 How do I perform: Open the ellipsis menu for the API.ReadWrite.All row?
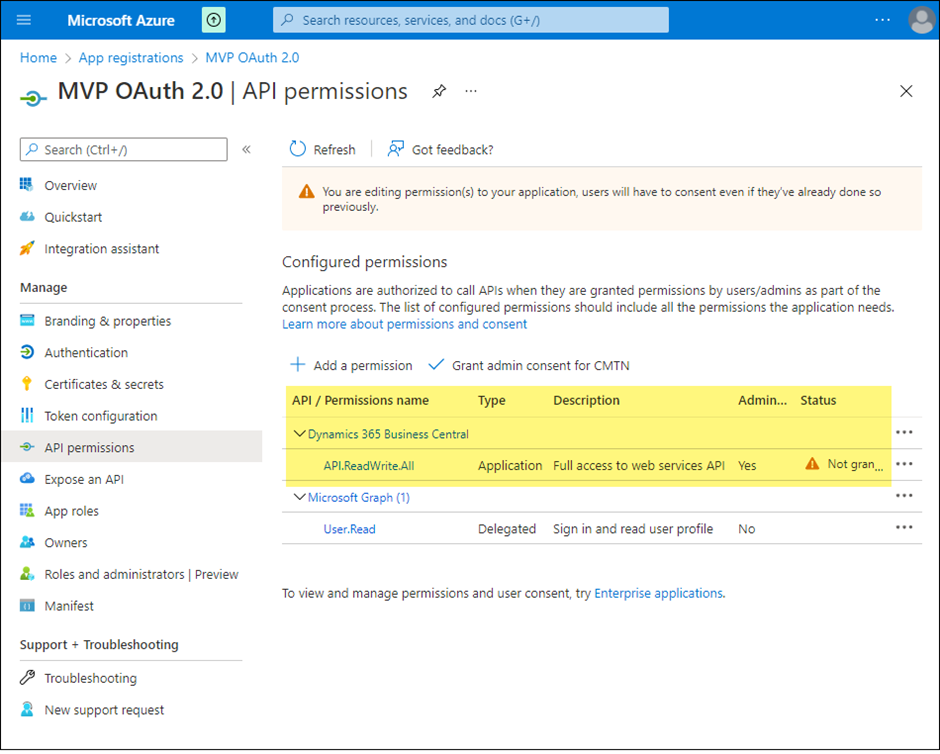click(903, 464)
